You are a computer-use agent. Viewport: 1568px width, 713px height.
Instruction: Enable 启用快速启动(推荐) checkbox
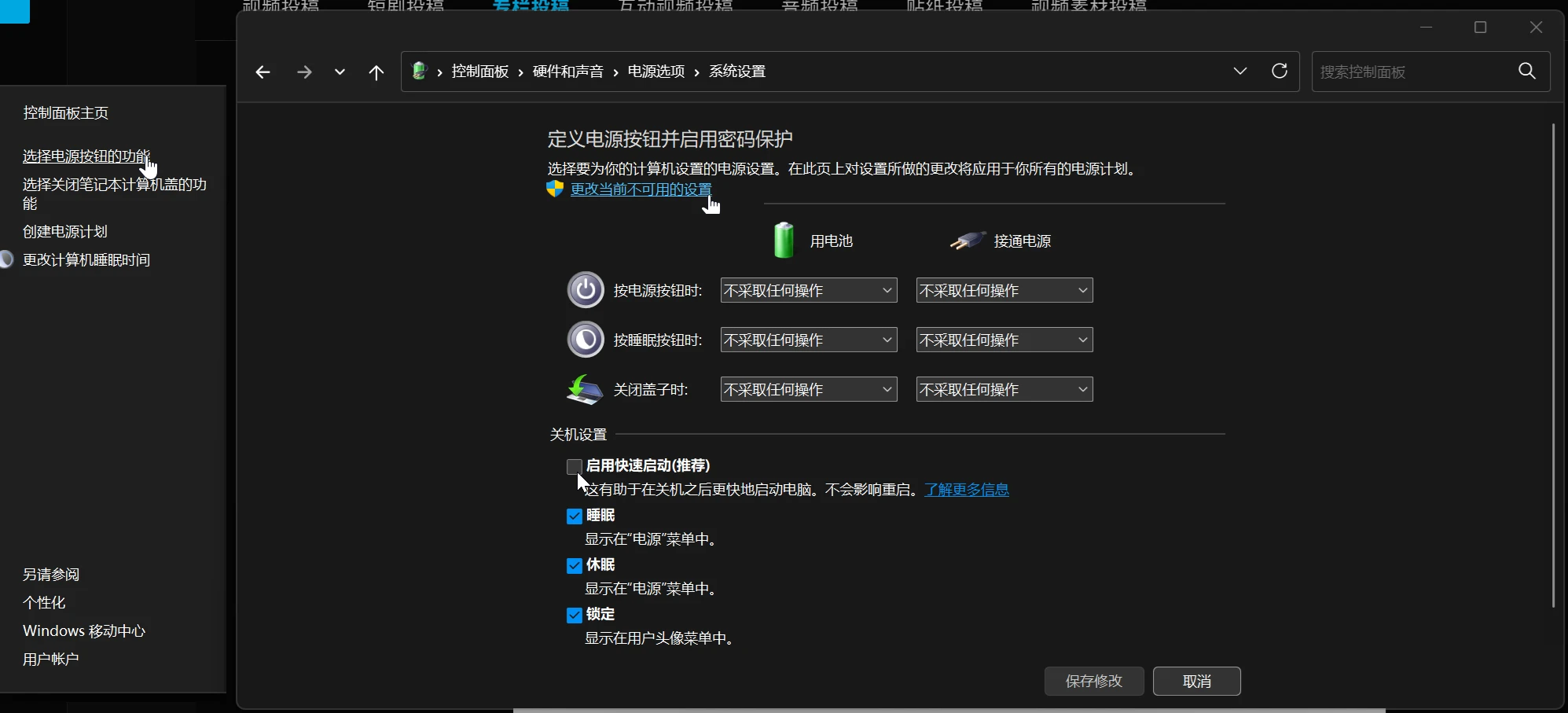[573, 466]
